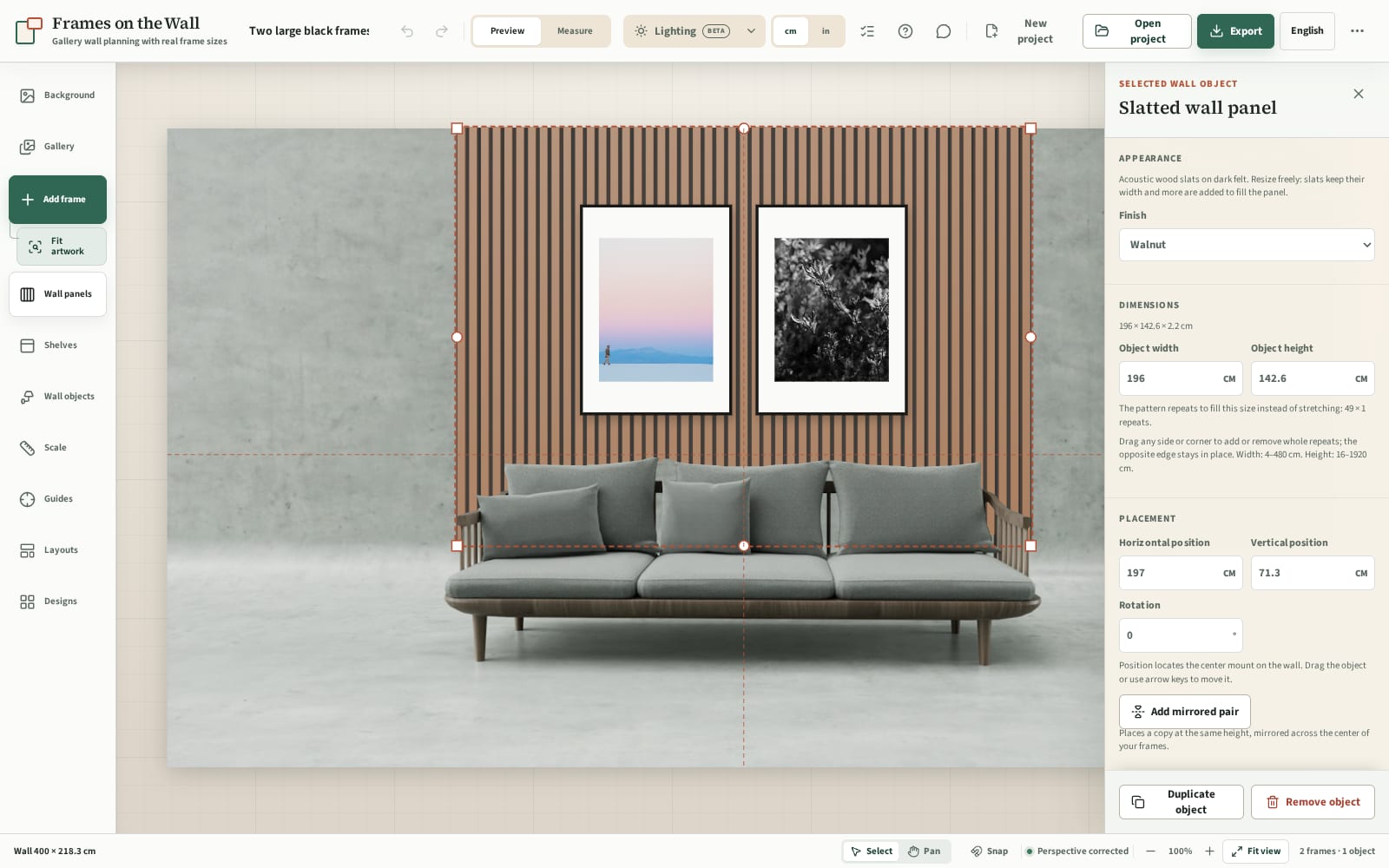Click the Rotation input field
This screenshot has height=868, width=1389.
(1181, 635)
